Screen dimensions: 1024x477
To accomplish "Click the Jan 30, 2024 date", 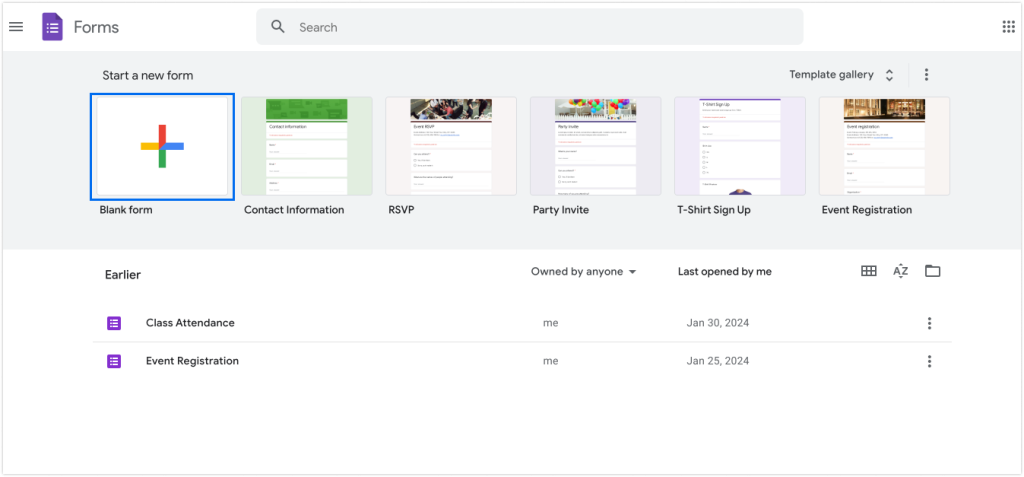I will (718, 323).
